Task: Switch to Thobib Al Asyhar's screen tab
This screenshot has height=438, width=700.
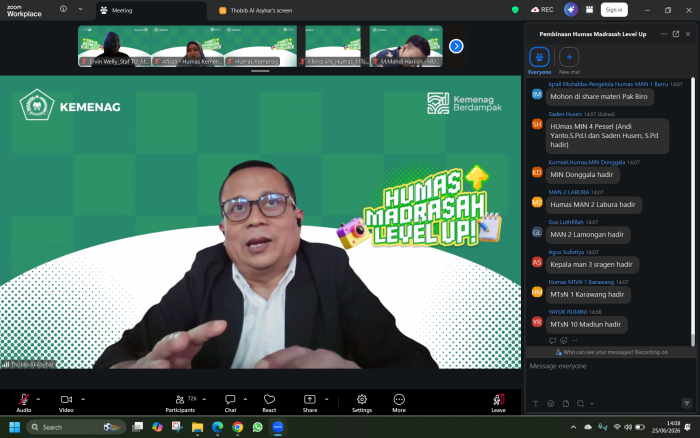Action: pos(255,10)
